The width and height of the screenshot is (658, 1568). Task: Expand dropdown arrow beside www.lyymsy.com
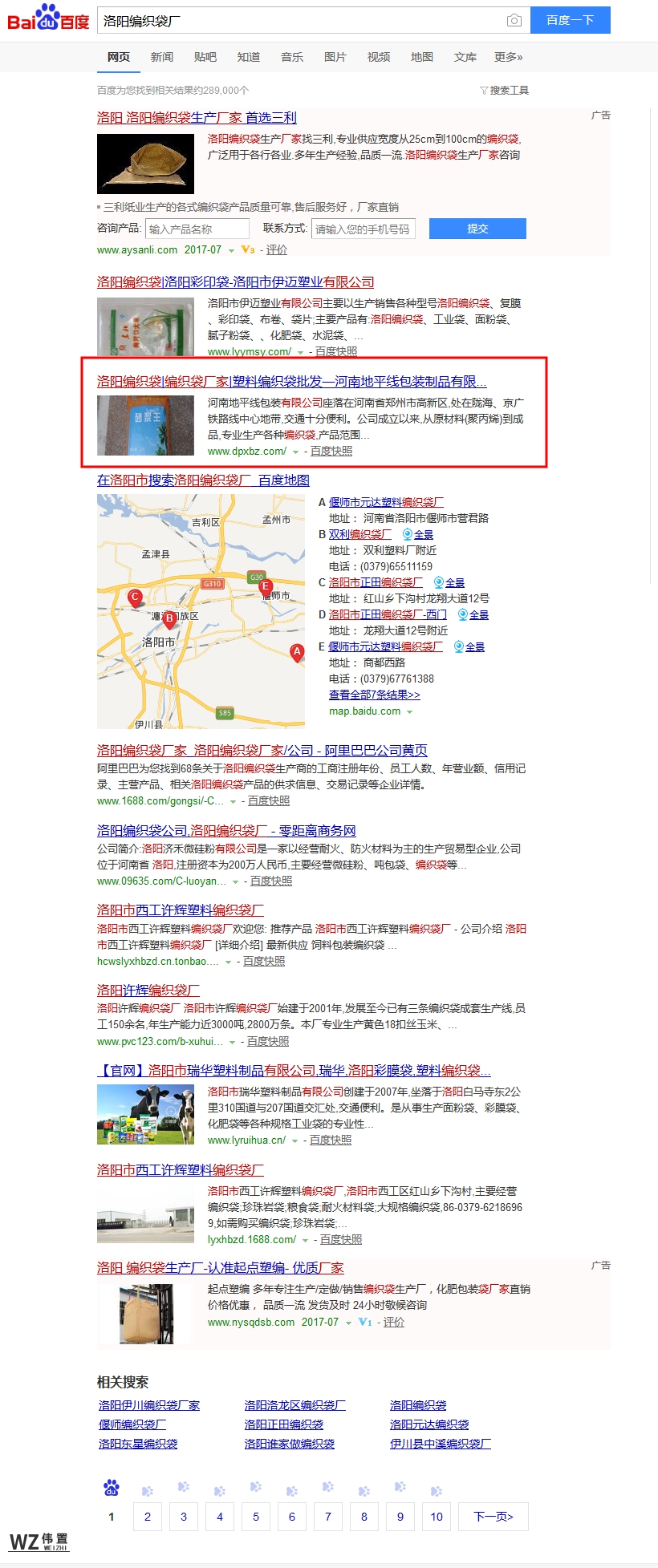point(301,352)
